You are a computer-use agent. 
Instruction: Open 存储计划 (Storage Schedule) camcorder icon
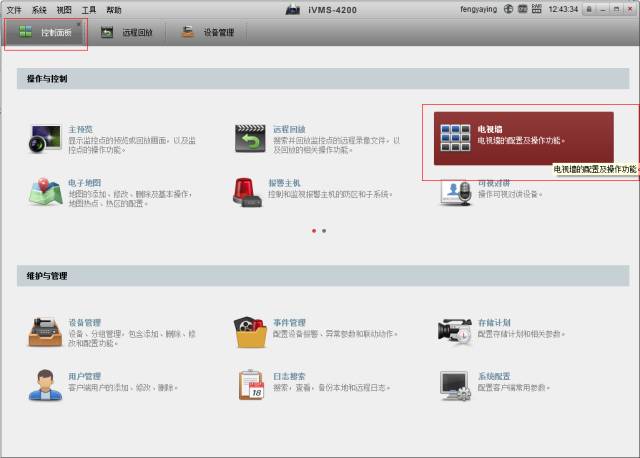coord(455,331)
